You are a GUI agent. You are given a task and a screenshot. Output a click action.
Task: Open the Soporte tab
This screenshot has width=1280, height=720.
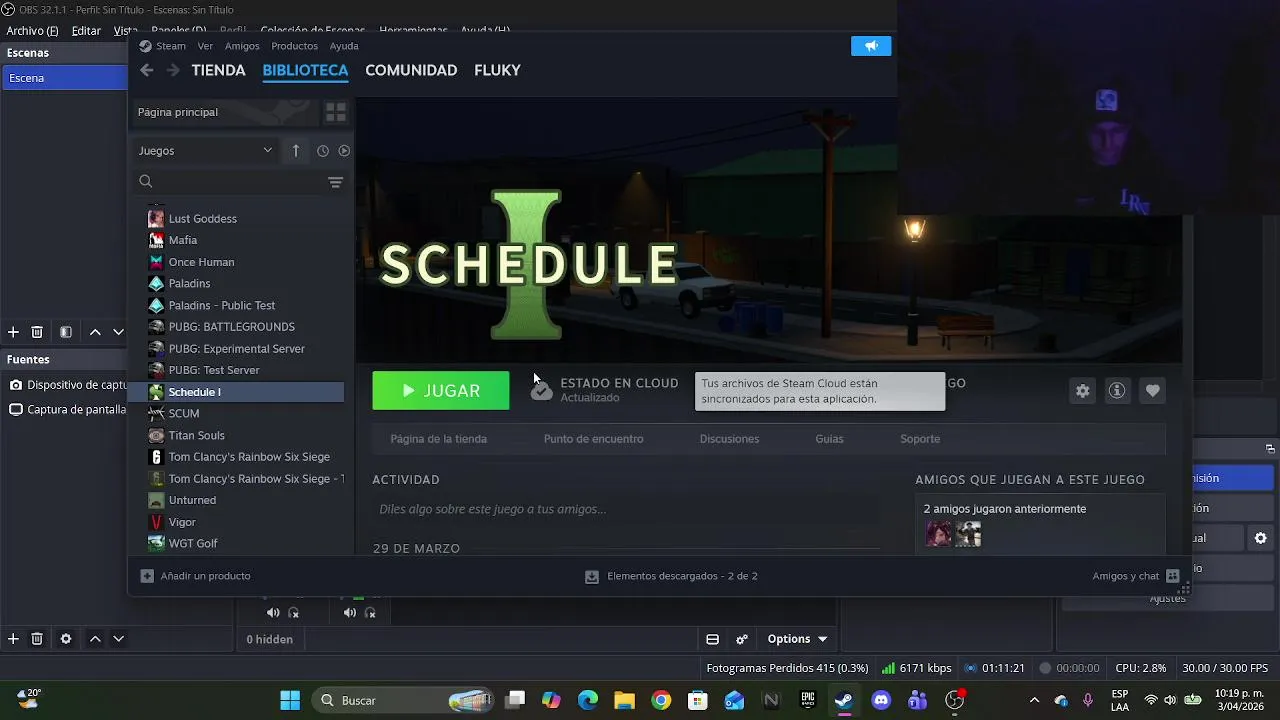click(x=920, y=439)
